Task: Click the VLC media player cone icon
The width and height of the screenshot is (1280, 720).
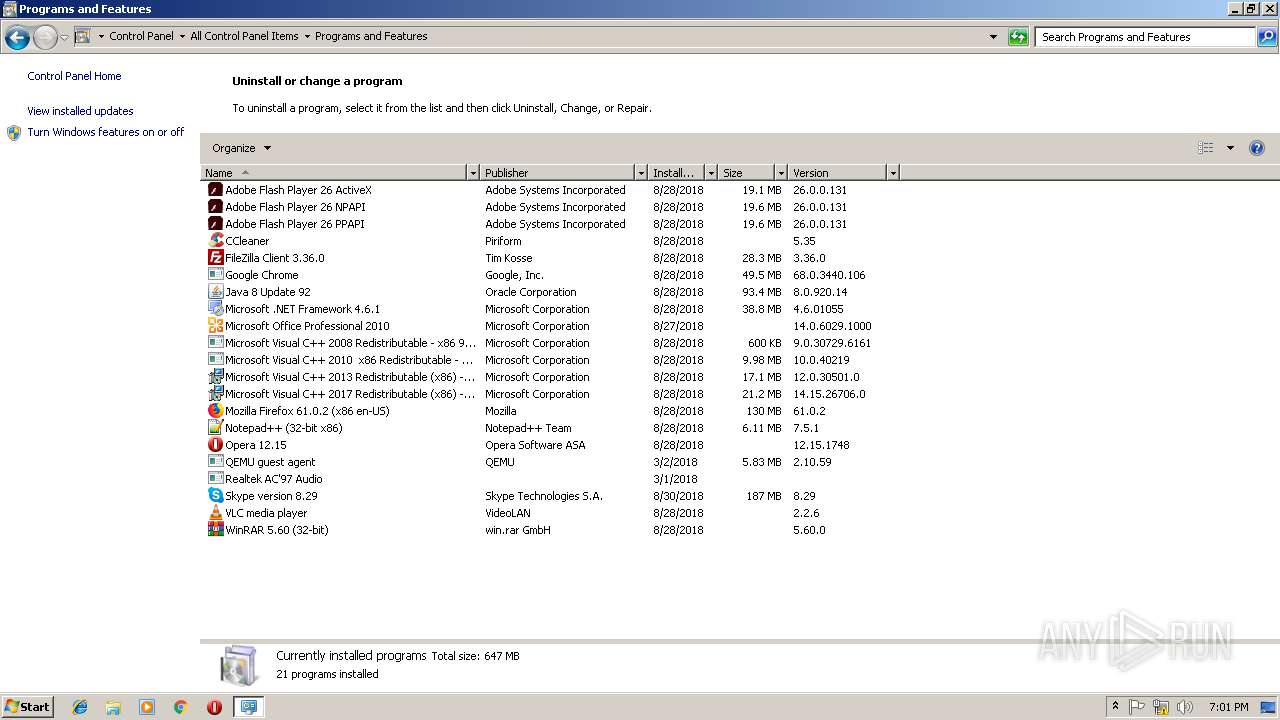Action: (215, 513)
